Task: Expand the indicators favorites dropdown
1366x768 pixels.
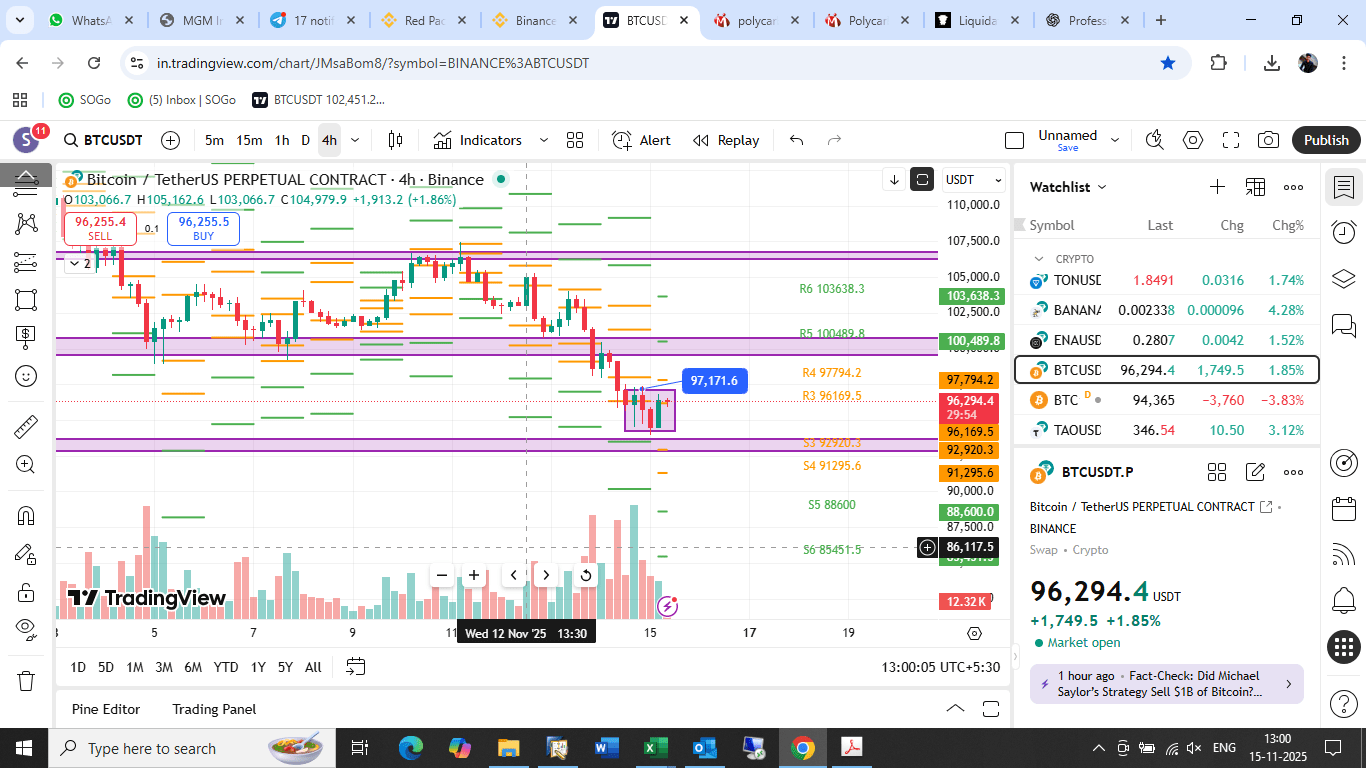Action: point(543,140)
